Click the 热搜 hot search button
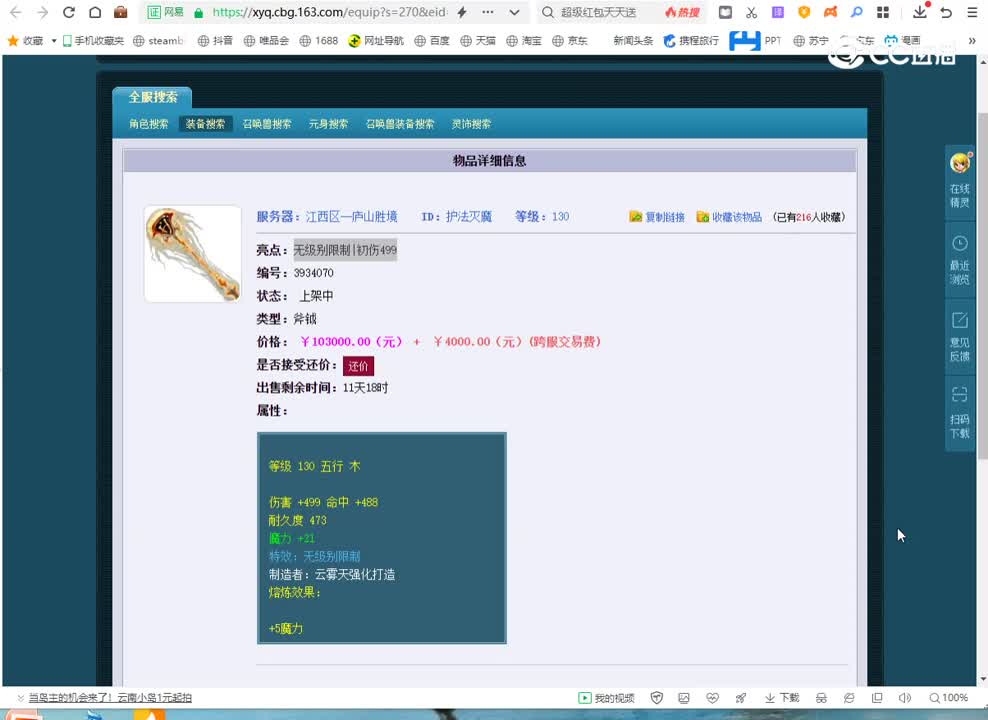 [x=682, y=12]
